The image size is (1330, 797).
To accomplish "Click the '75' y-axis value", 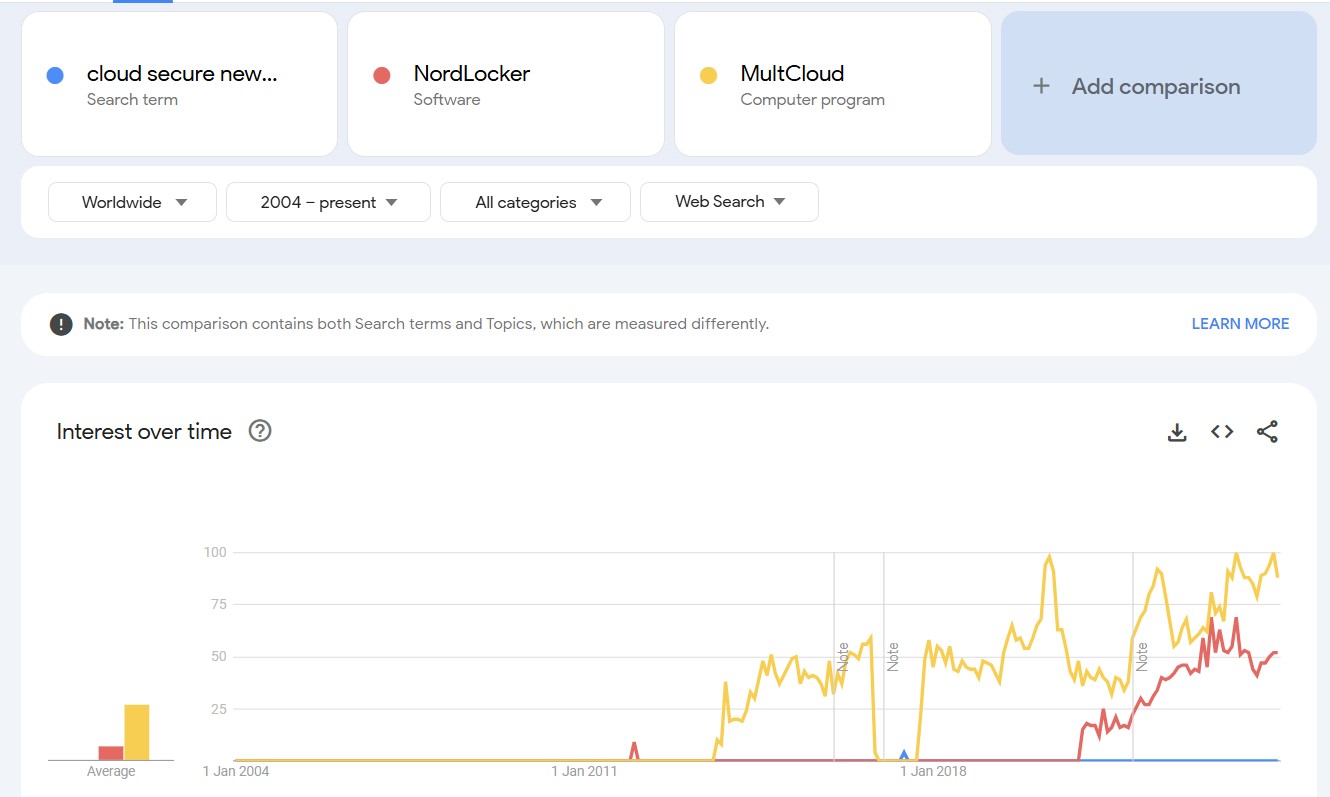I will pos(219,604).
